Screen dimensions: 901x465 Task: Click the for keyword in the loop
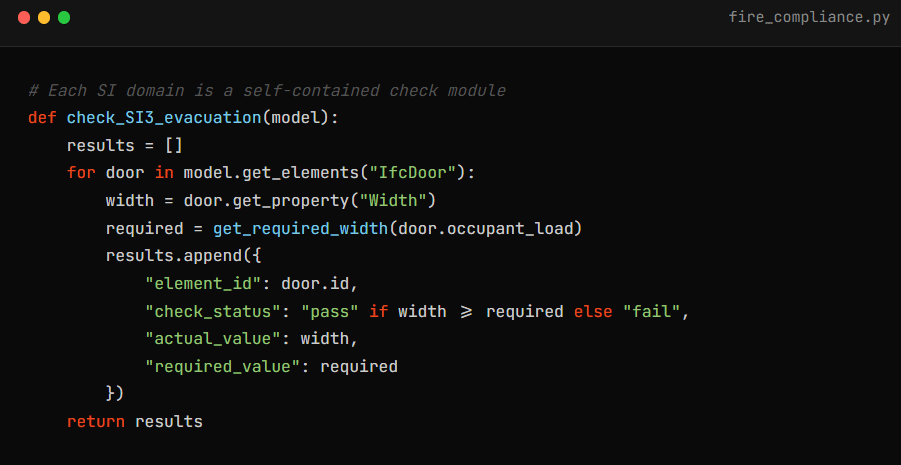pos(81,173)
